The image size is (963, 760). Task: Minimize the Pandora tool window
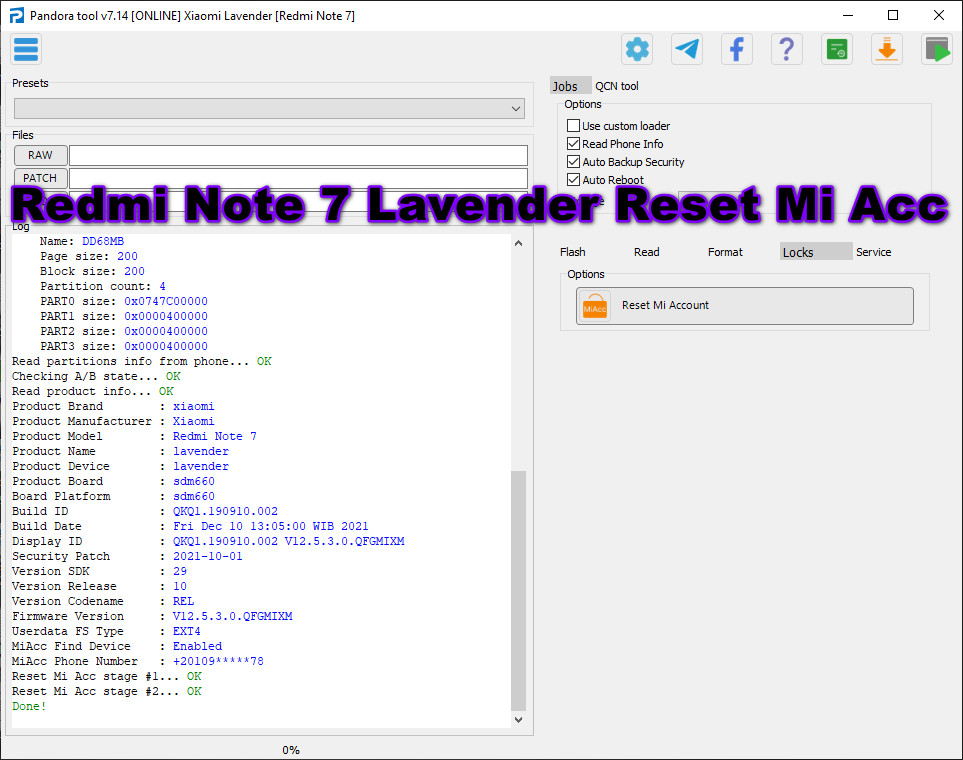[x=848, y=15]
